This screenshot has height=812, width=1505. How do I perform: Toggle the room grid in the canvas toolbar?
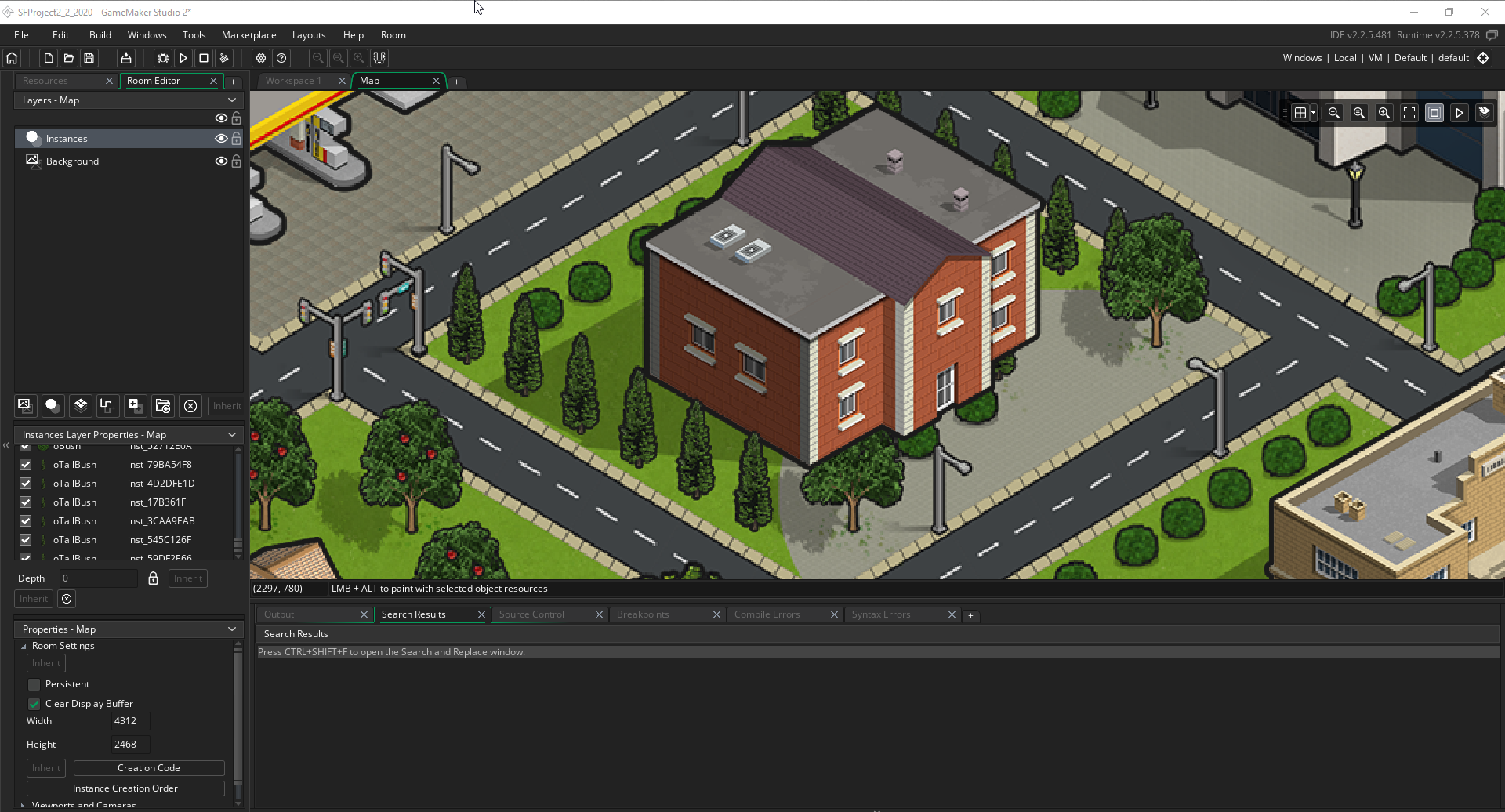pyautogui.click(x=1300, y=113)
